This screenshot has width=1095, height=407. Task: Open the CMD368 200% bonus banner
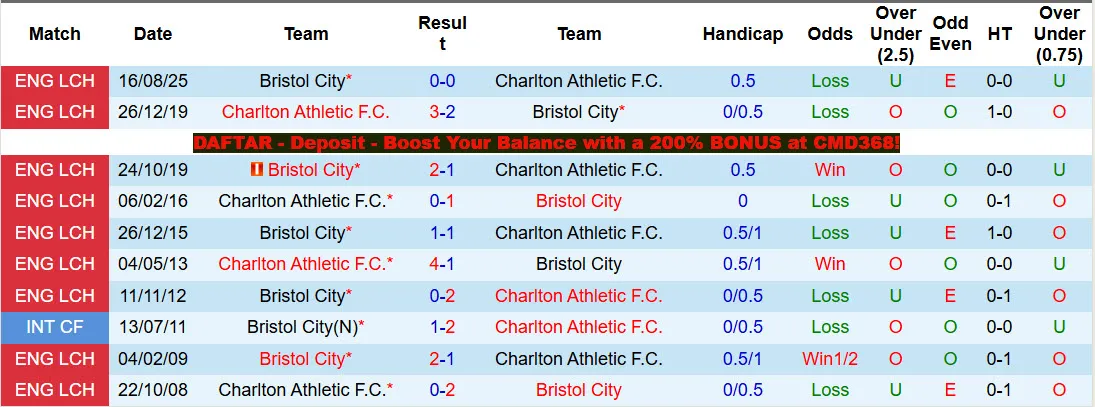(x=547, y=143)
